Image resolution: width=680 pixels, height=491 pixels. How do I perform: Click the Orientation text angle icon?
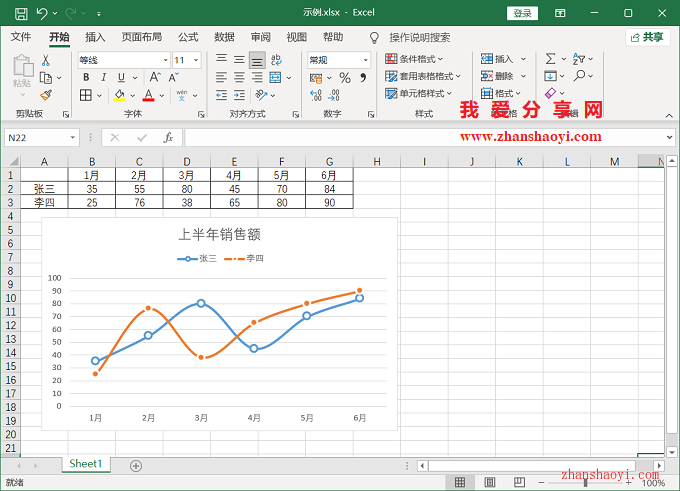(261, 95)
